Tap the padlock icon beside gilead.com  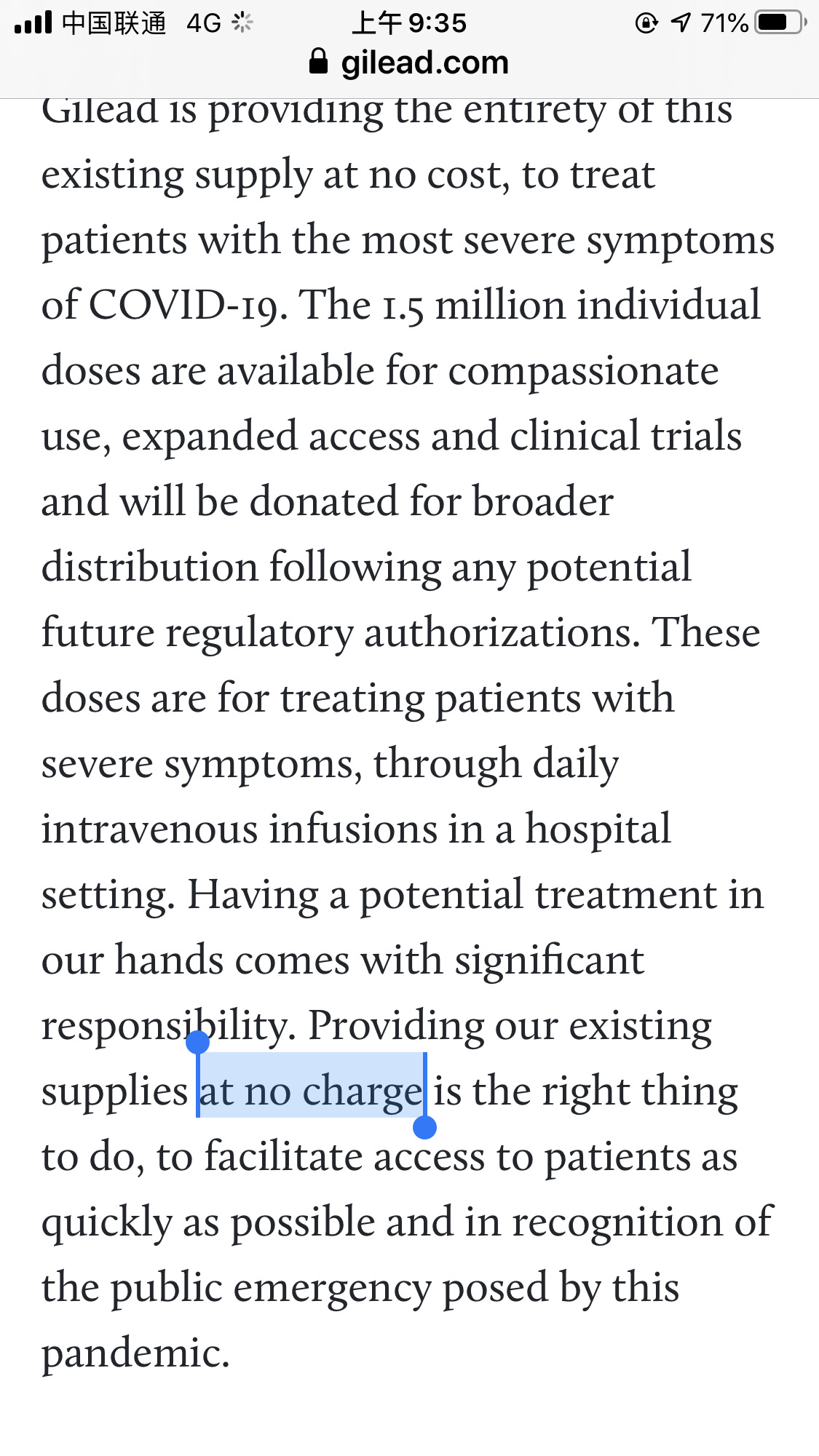coord(319,62)
